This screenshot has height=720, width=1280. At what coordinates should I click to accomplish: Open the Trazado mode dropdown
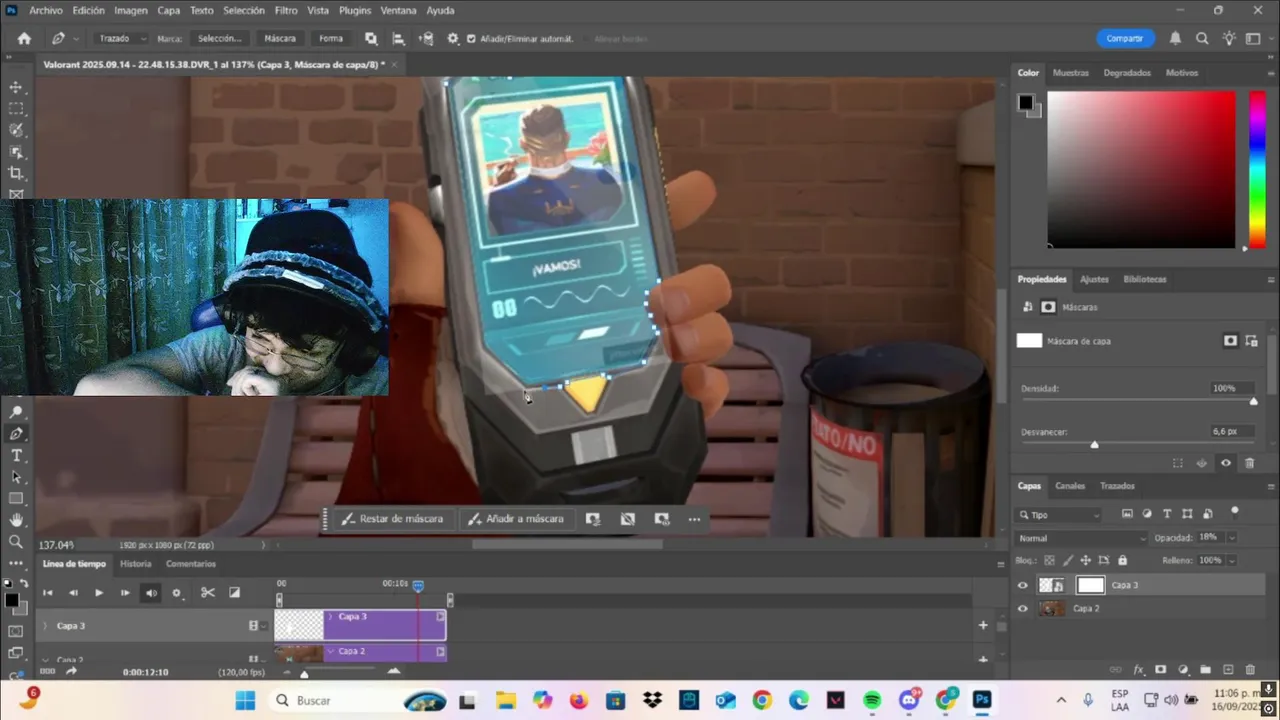point(121,39)
